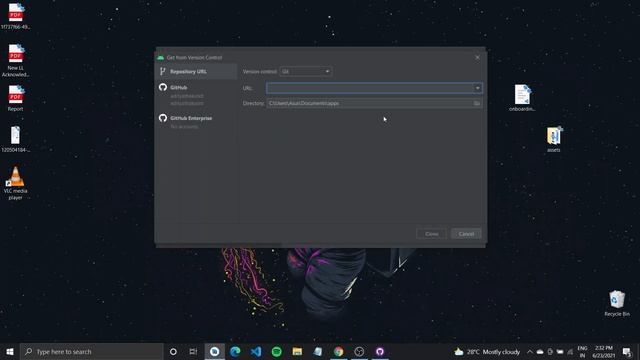Screen dimensions: 640x360
Task: Click the battery tray icon
Action: pyautogui.click(x=560, y=351)
